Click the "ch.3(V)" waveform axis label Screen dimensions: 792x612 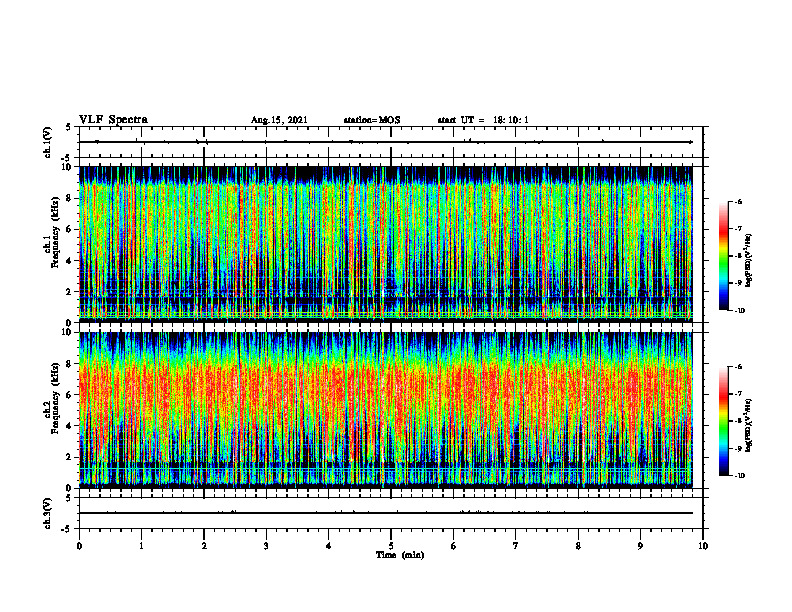(x=48, y=513)
